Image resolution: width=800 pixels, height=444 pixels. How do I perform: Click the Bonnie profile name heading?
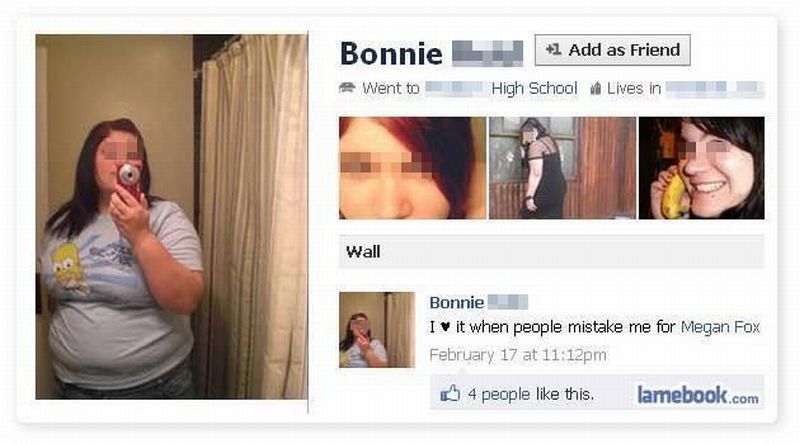[391, 54]
